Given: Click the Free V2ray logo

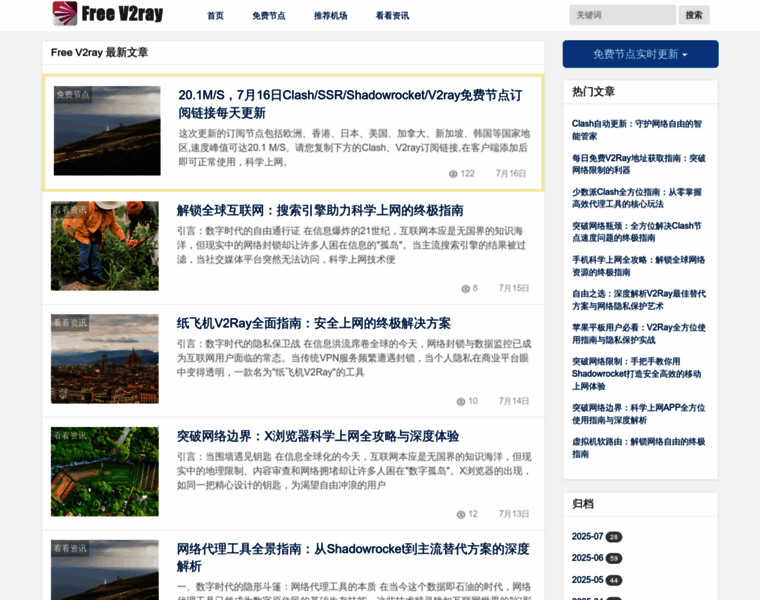Looking at the screenshot, I should [x=108, y=14].
